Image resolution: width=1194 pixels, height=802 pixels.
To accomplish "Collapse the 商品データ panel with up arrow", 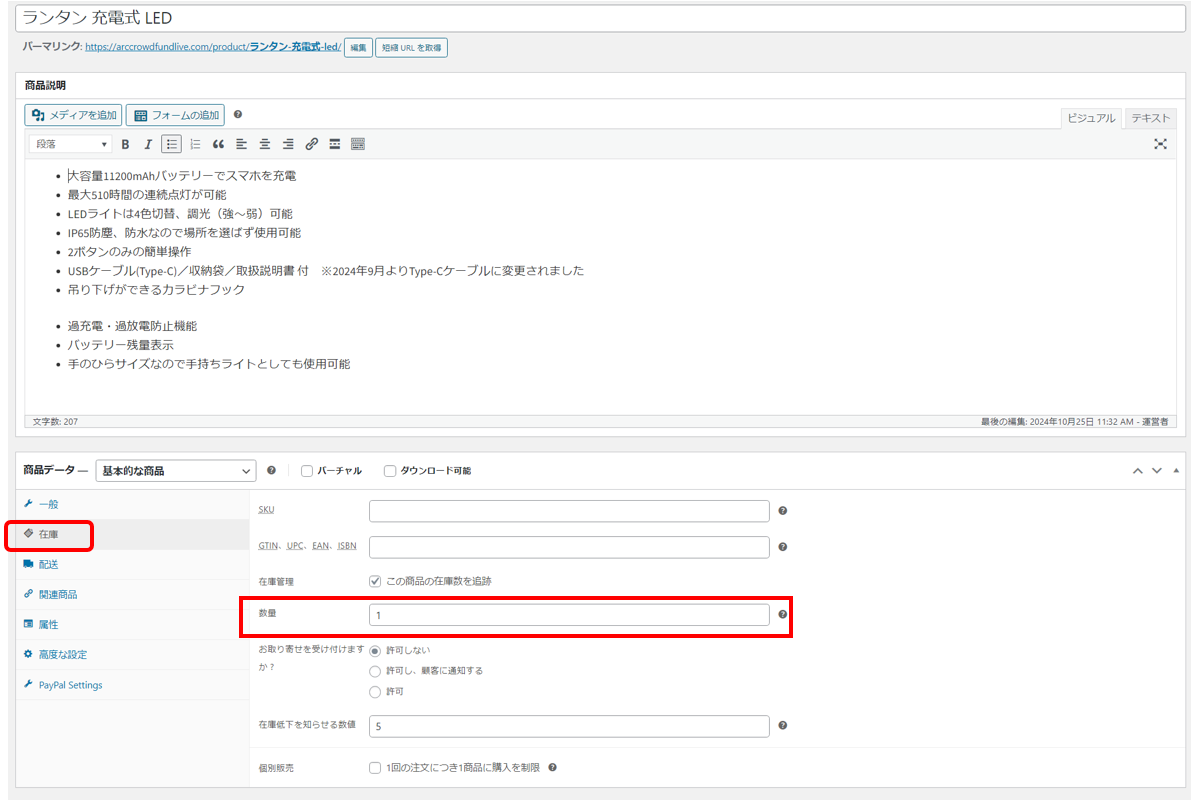I will coord(1137,471).
